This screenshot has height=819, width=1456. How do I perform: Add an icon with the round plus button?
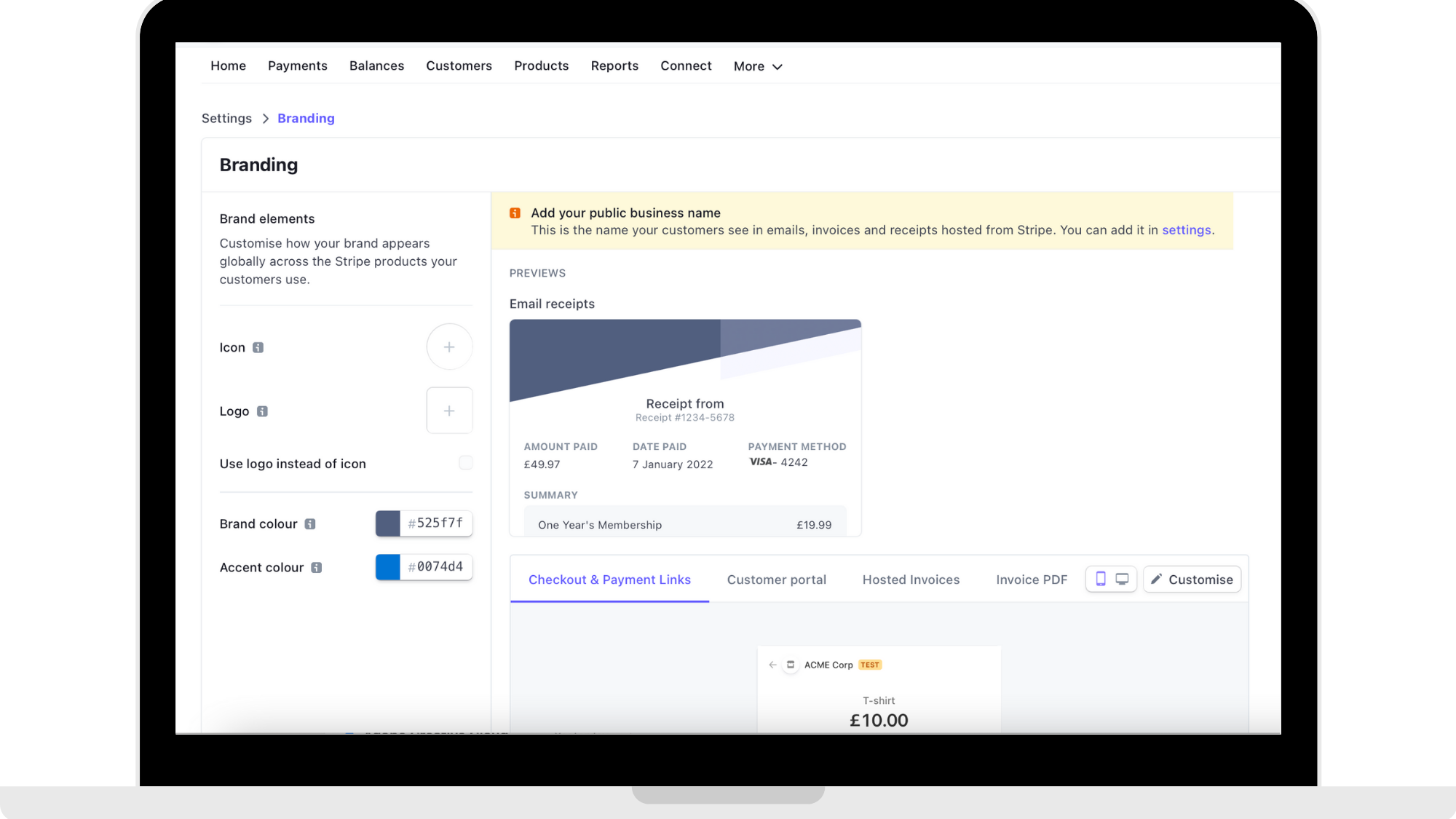pyautogui.click(x=449, y=347)
